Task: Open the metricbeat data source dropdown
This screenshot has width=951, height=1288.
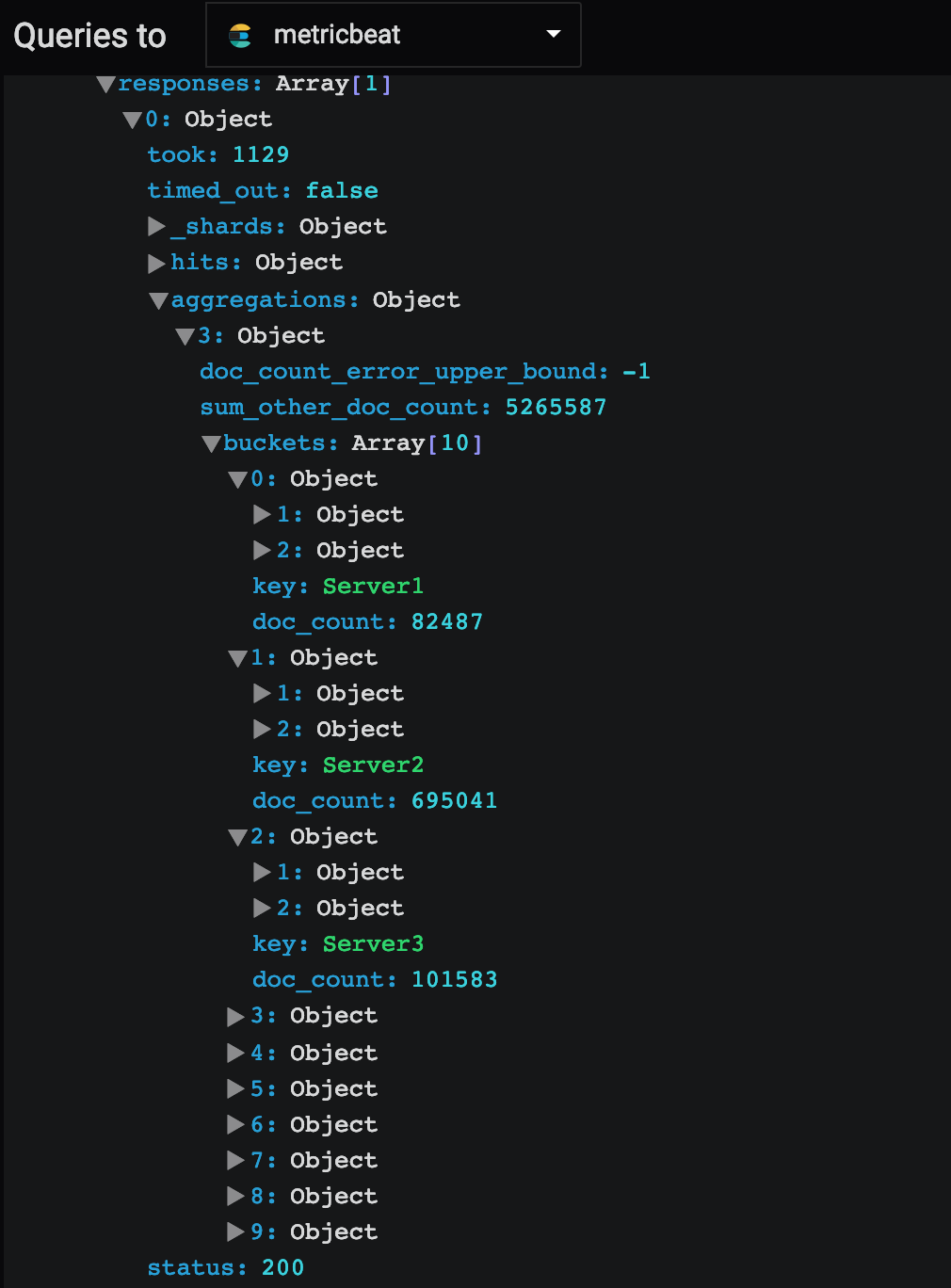Action: [x=393, y=34]
